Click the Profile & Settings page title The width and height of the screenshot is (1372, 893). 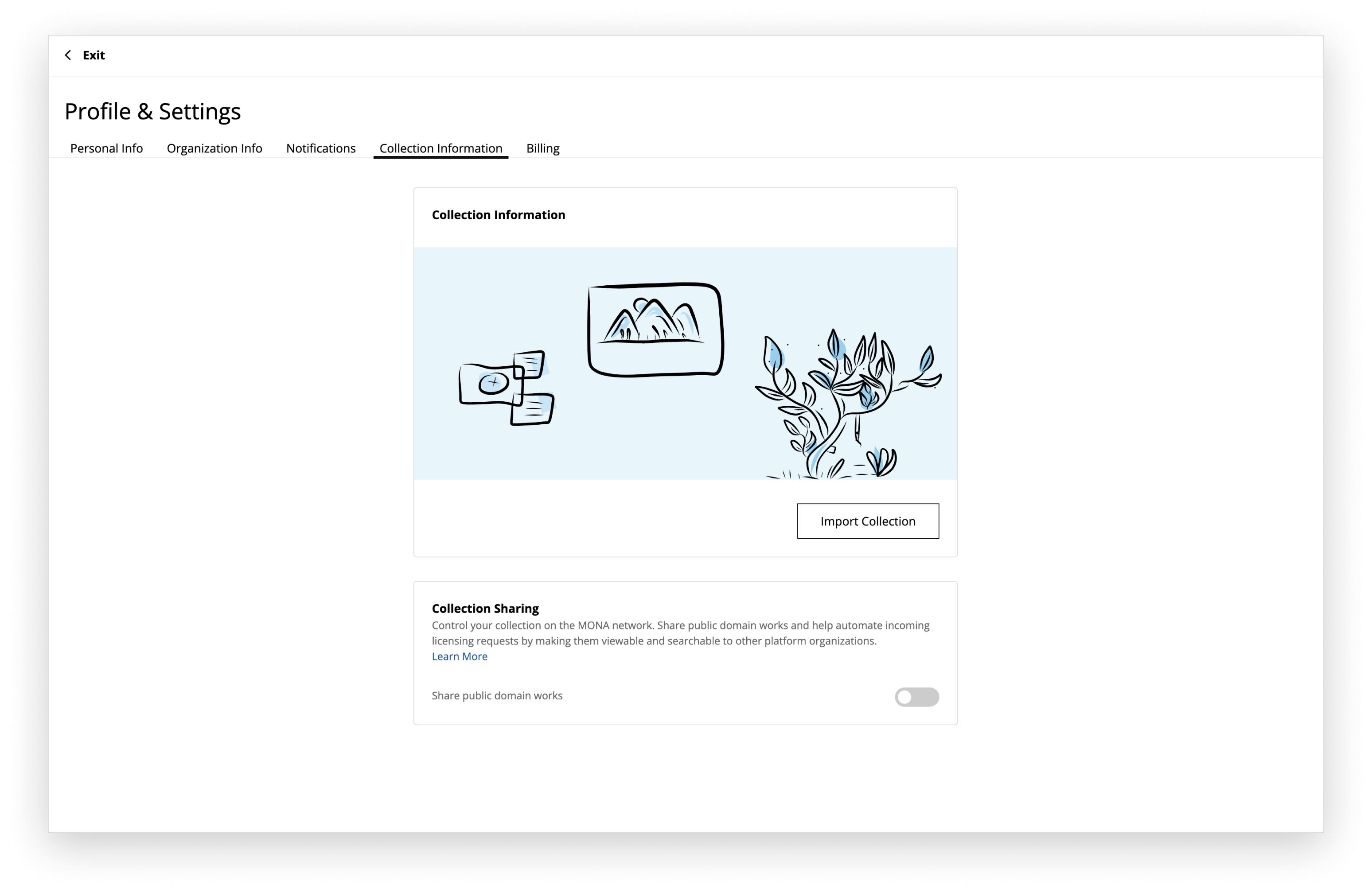153,111
